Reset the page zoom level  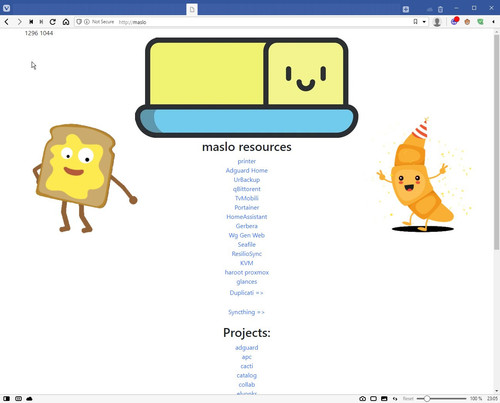click(408, 398)
